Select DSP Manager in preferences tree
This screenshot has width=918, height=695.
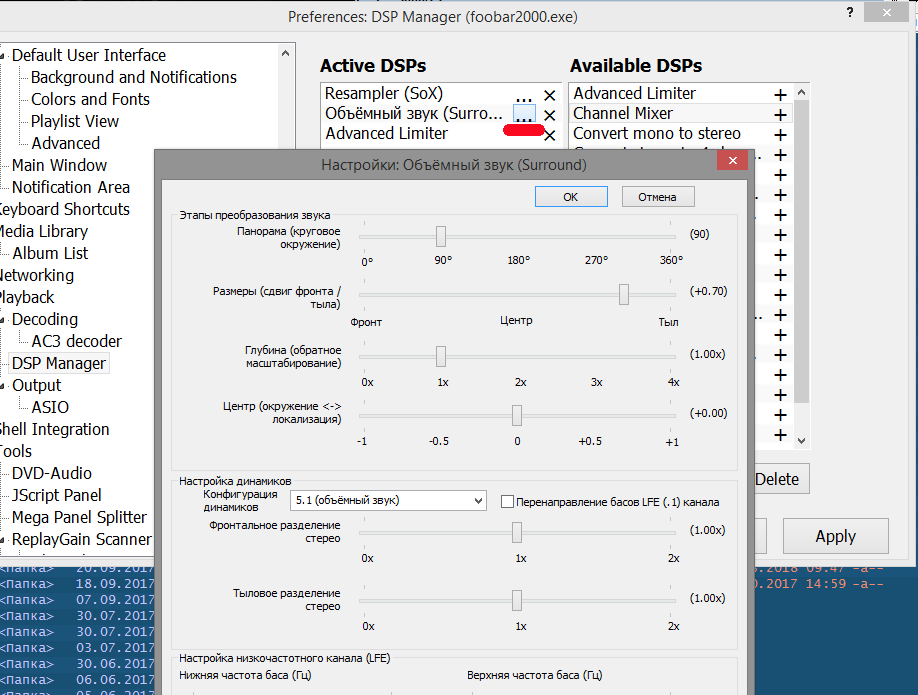point(59,363)
